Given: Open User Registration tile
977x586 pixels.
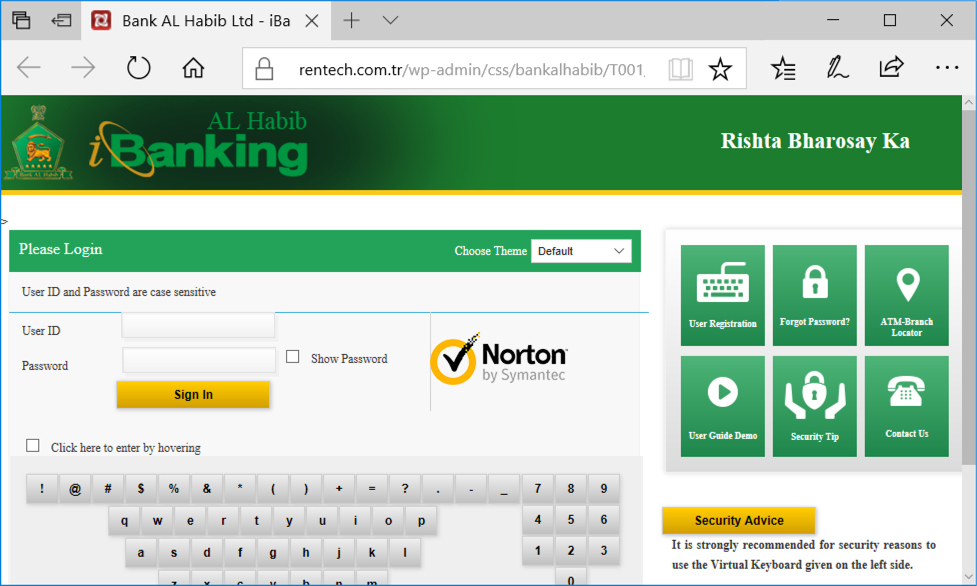Looking at the screenshot, I should [723, 295].
